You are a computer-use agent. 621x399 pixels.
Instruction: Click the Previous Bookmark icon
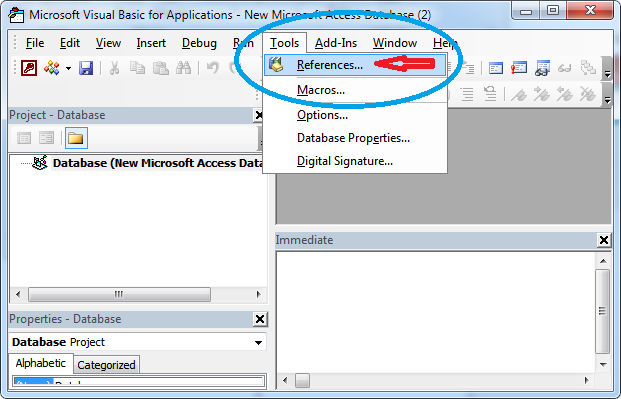click(x=564, y=94)
